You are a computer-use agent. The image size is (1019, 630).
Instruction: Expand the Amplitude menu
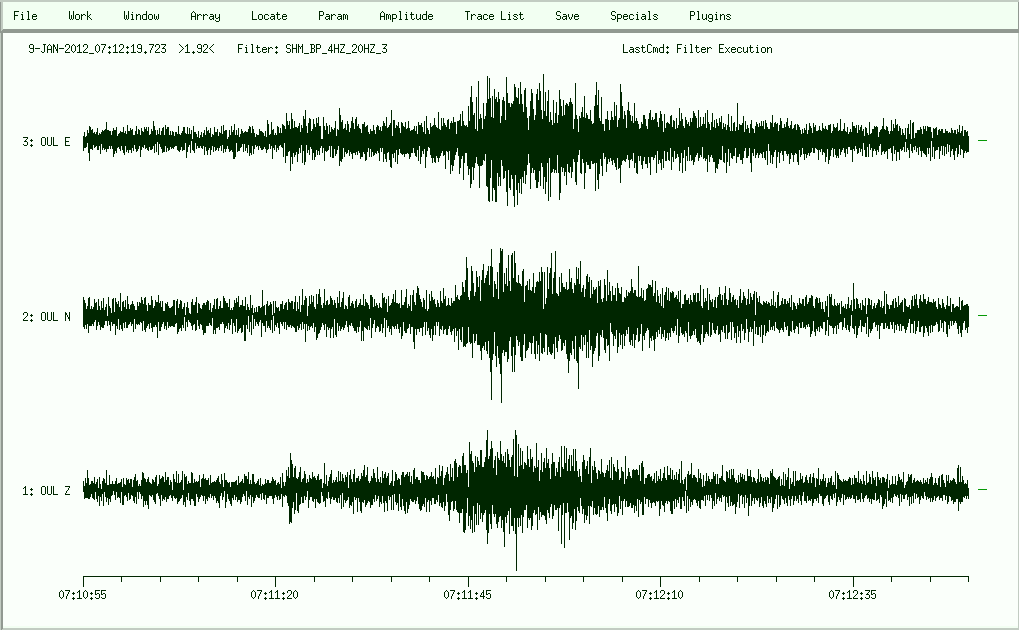click(406, 16)
